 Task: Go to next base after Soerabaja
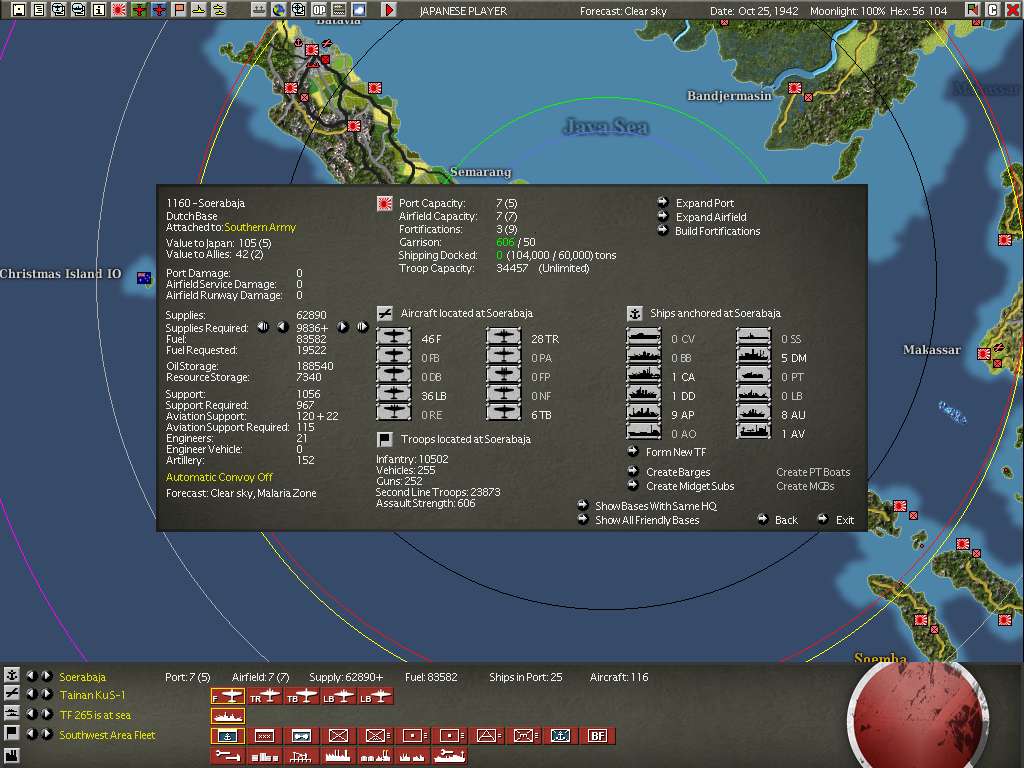pos(47,676)
